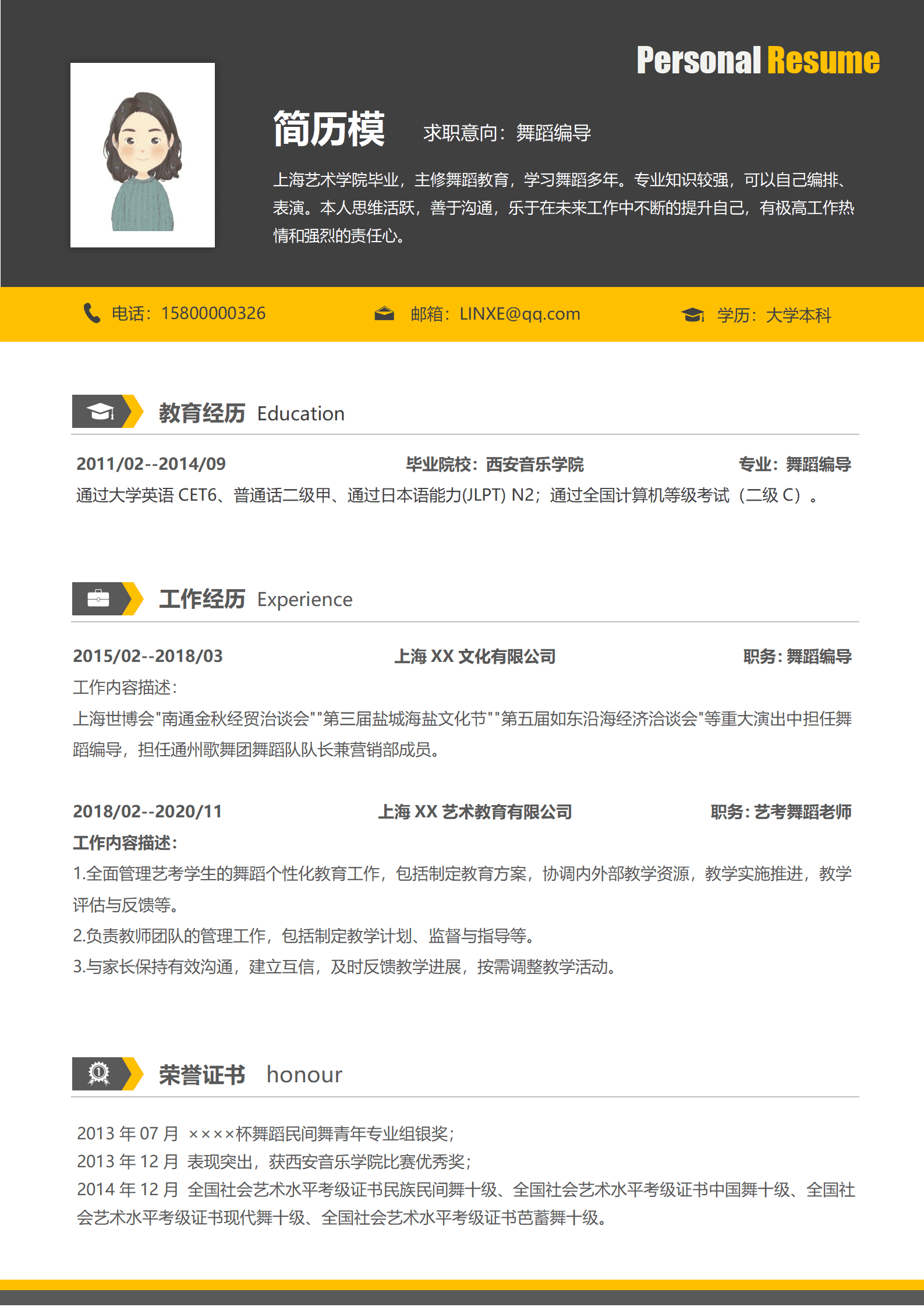Click the bold 工作内容描述 label
This screenshot has width=924, height=1307.
click(125, 842)
